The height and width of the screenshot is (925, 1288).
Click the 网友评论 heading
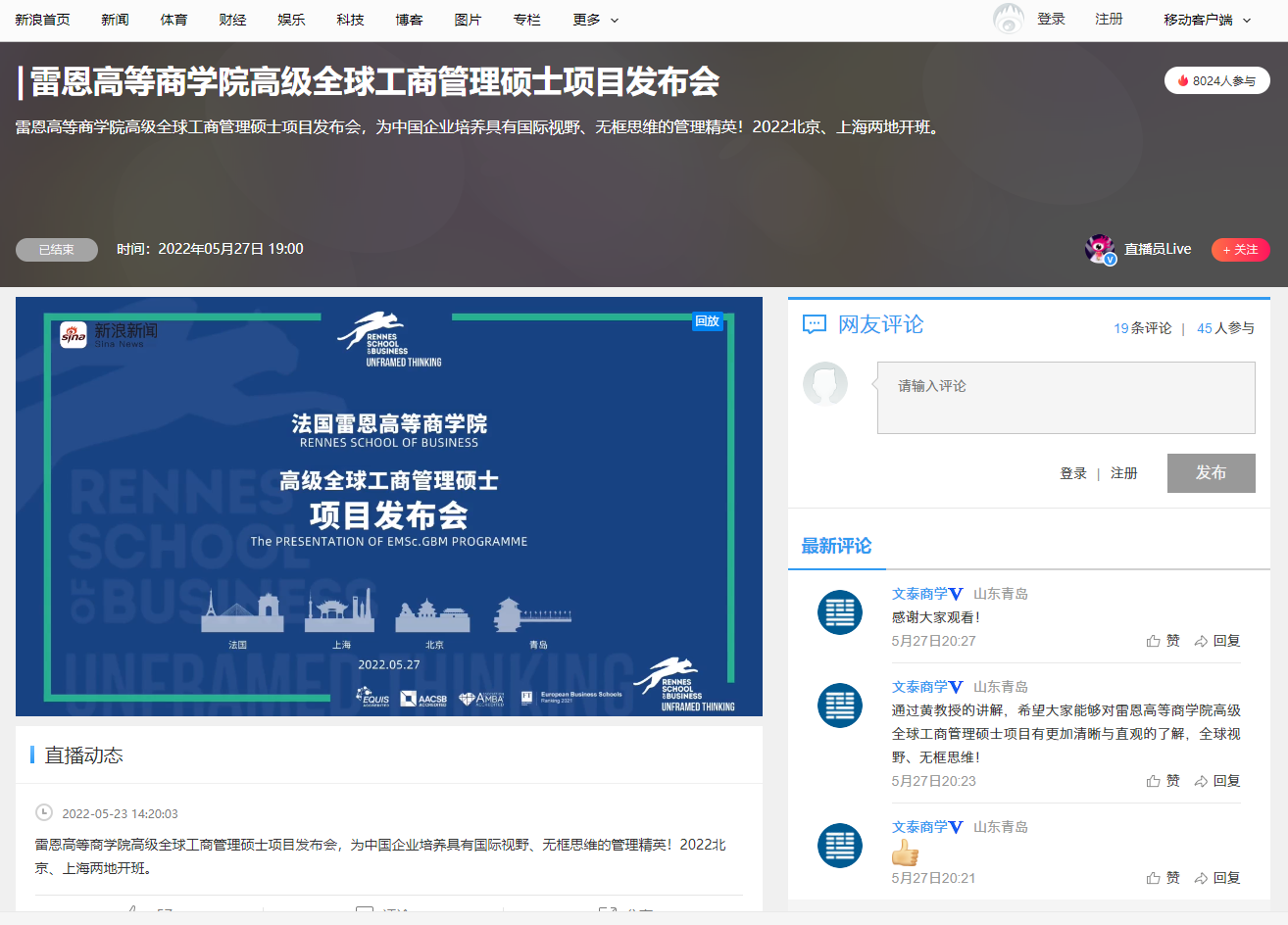(x=880, y=324)
